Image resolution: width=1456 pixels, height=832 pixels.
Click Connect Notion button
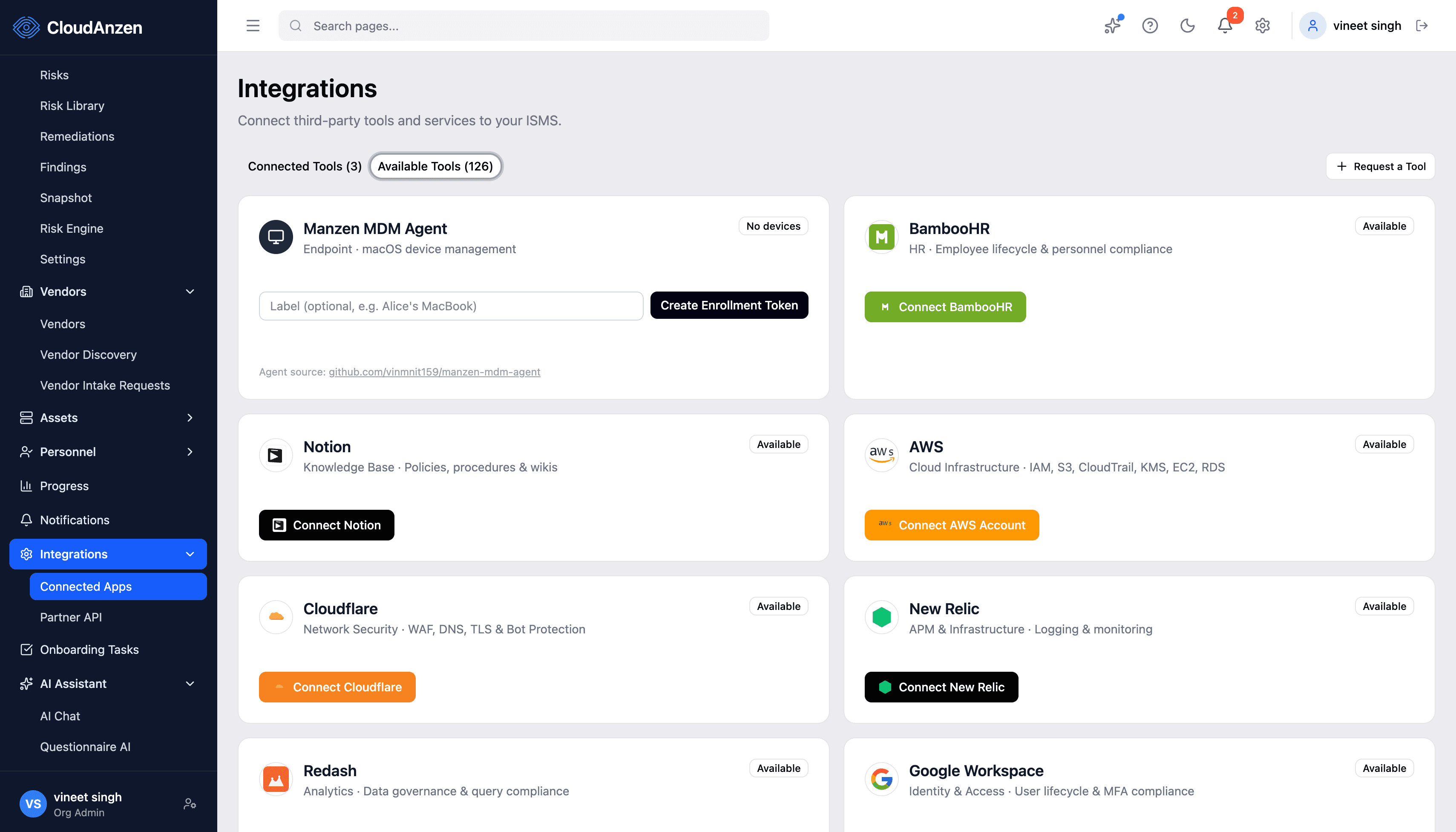point(327,525)
